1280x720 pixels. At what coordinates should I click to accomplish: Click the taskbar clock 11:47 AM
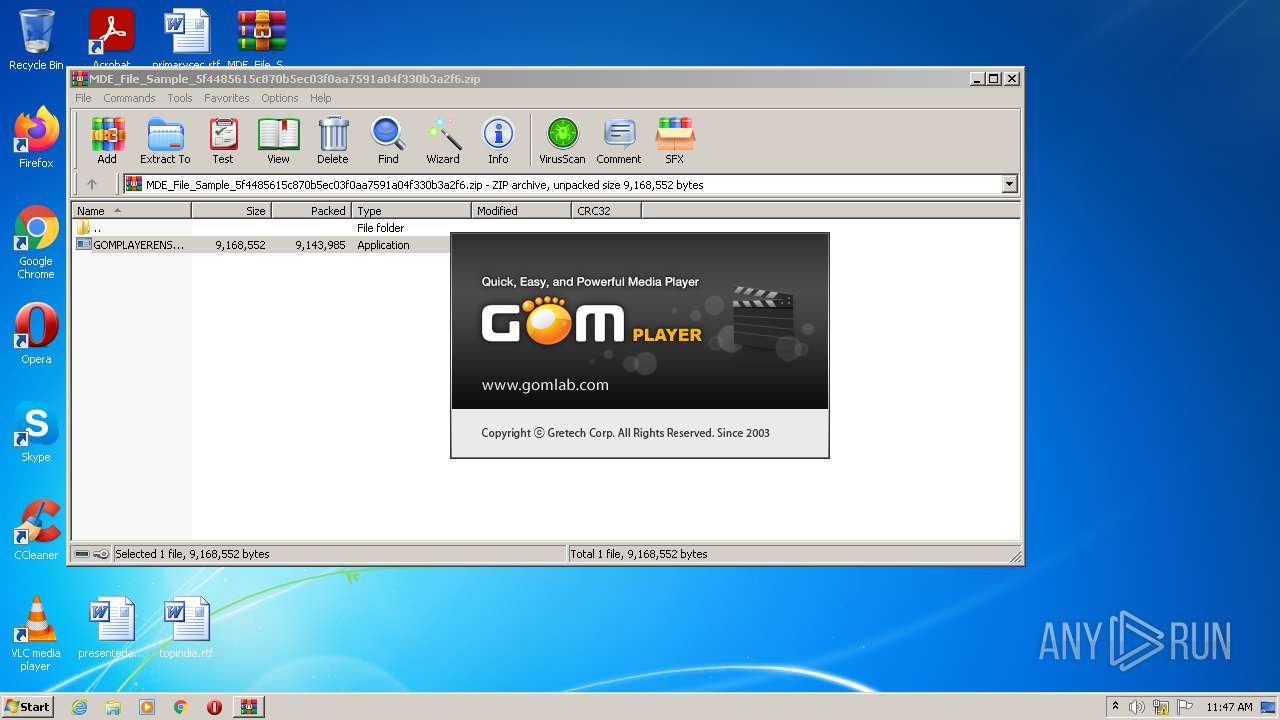click(x=1229, y=707)
